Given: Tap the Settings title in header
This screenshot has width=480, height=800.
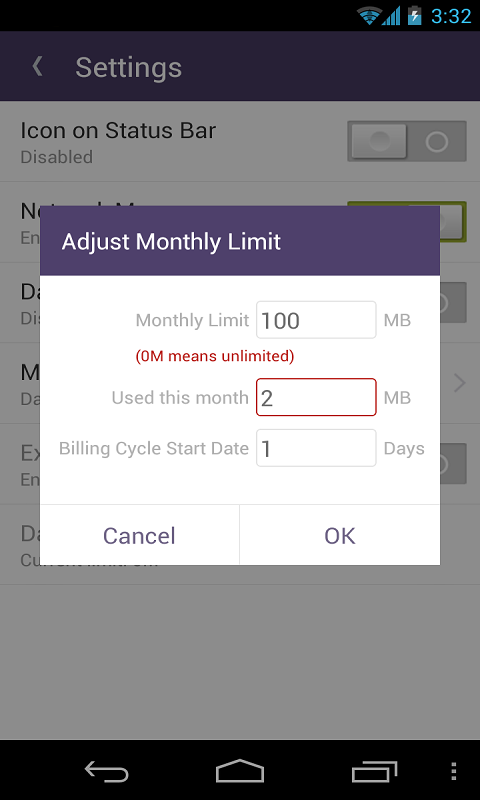Looking at the screenshot, I should pos(129,67).
